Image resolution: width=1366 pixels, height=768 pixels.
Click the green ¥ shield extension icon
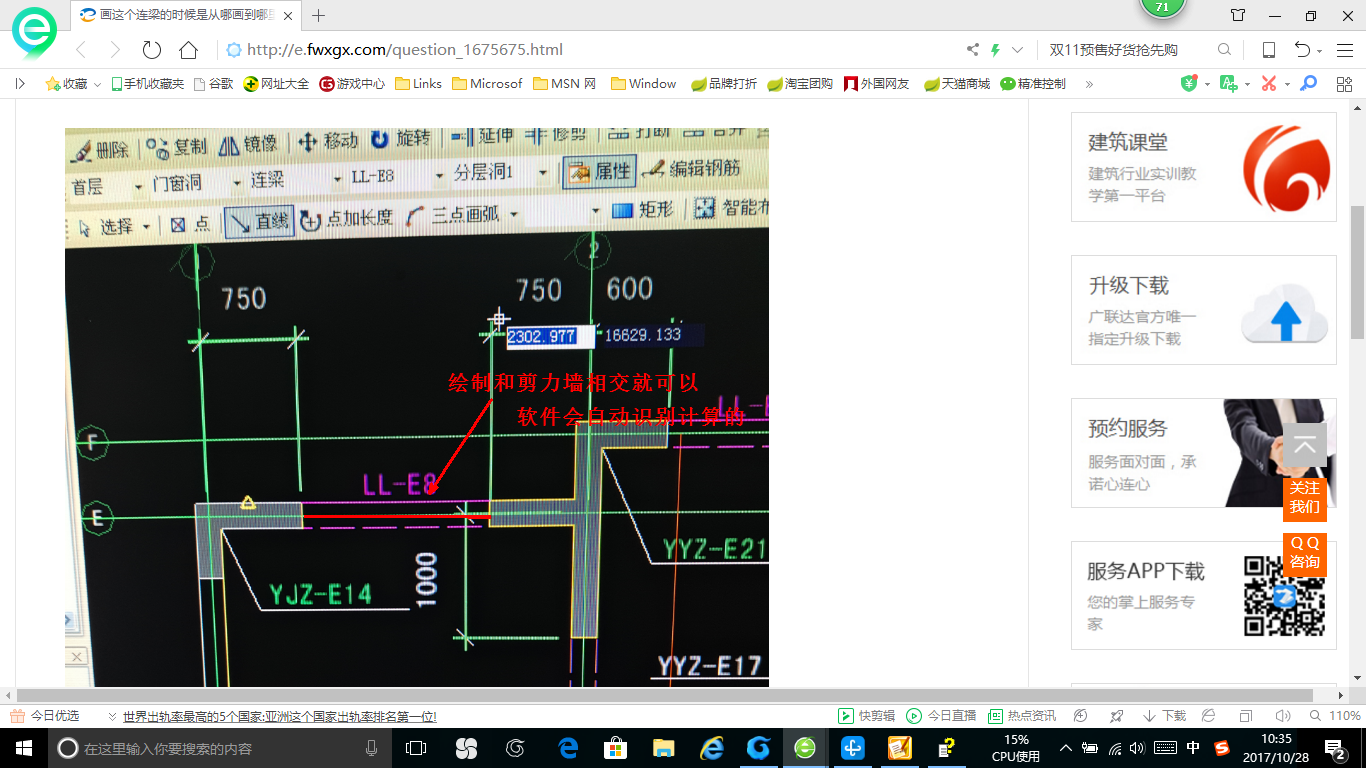(1189, 84)
